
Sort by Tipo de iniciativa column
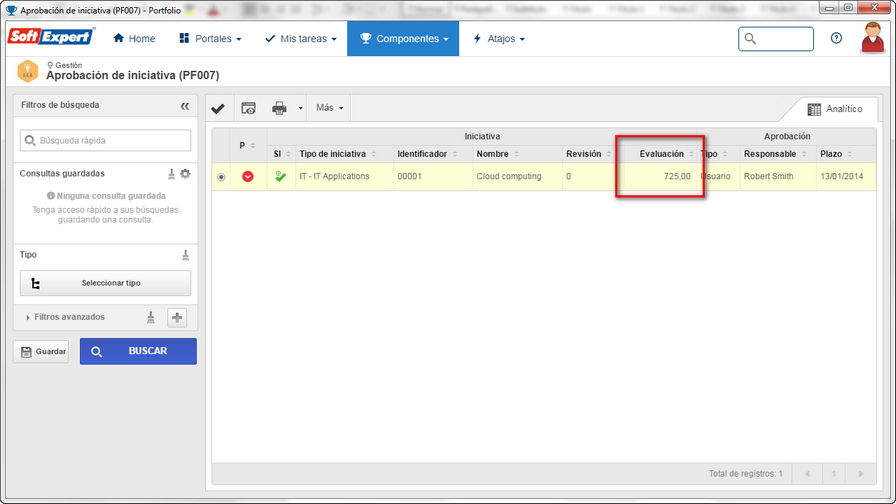click(338, 154)
